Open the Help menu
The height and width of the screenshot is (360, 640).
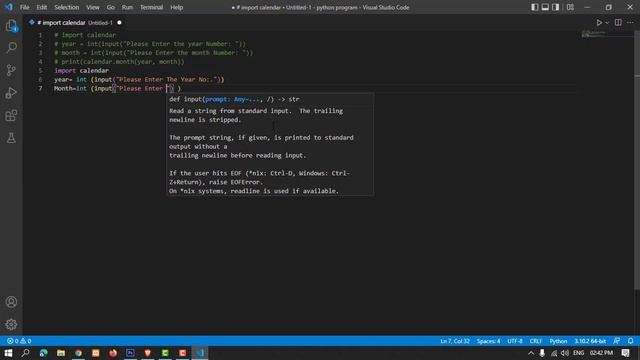pos(176,7)
